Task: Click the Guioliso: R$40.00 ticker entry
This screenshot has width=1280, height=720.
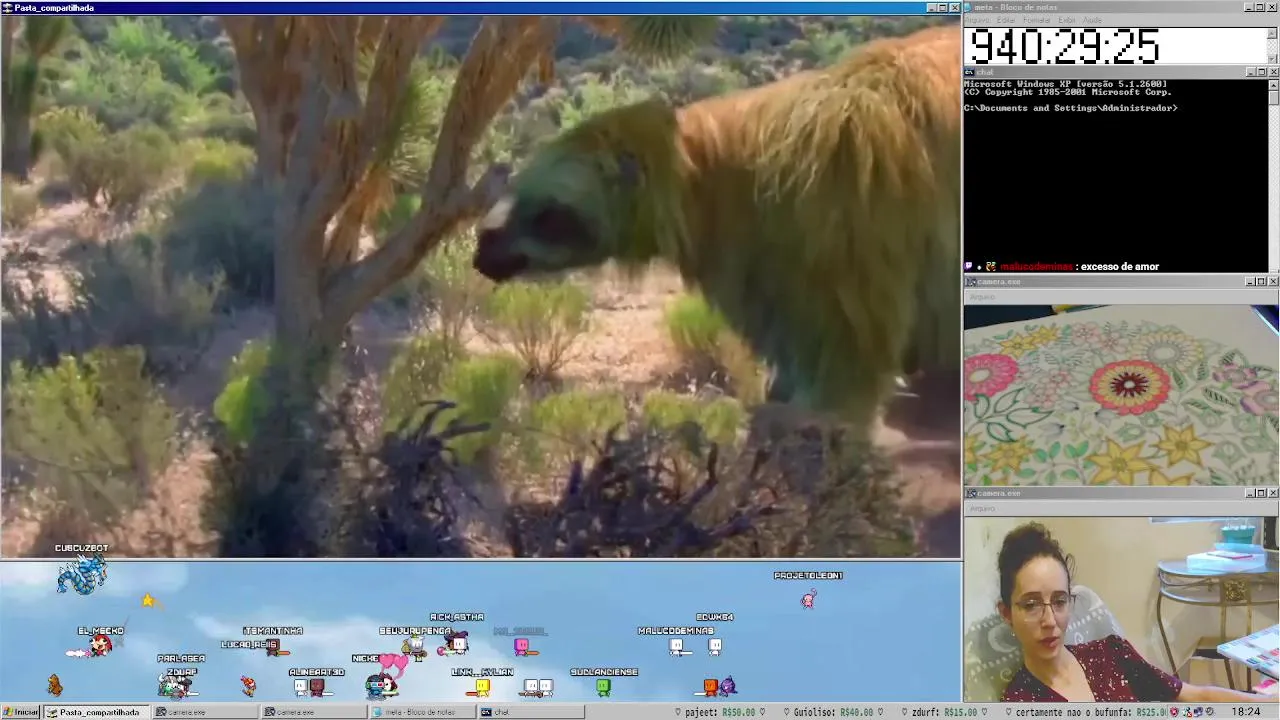Action: [832, 712]
